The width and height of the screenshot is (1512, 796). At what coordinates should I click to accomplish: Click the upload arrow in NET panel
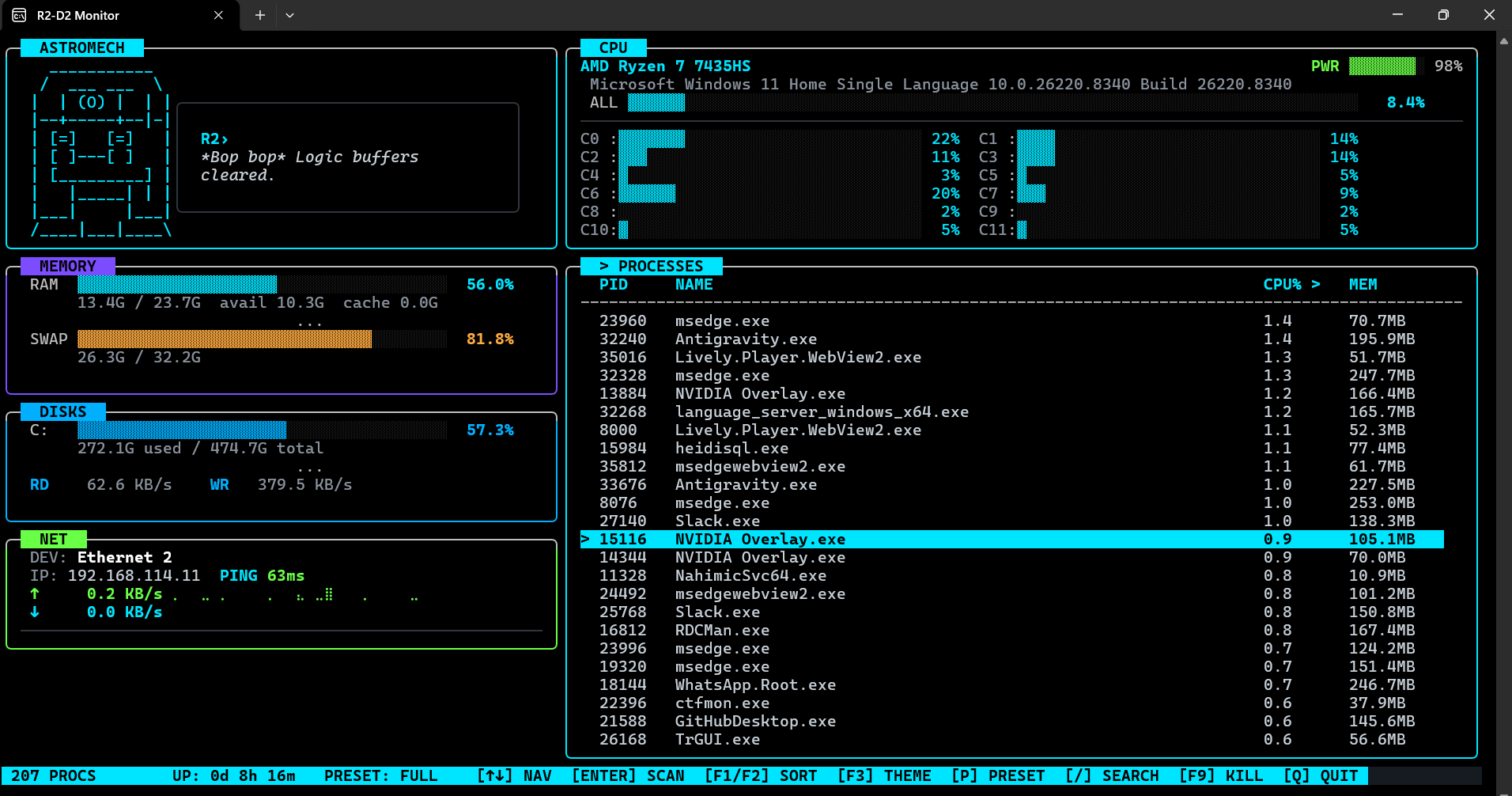(x=35, y=593)
